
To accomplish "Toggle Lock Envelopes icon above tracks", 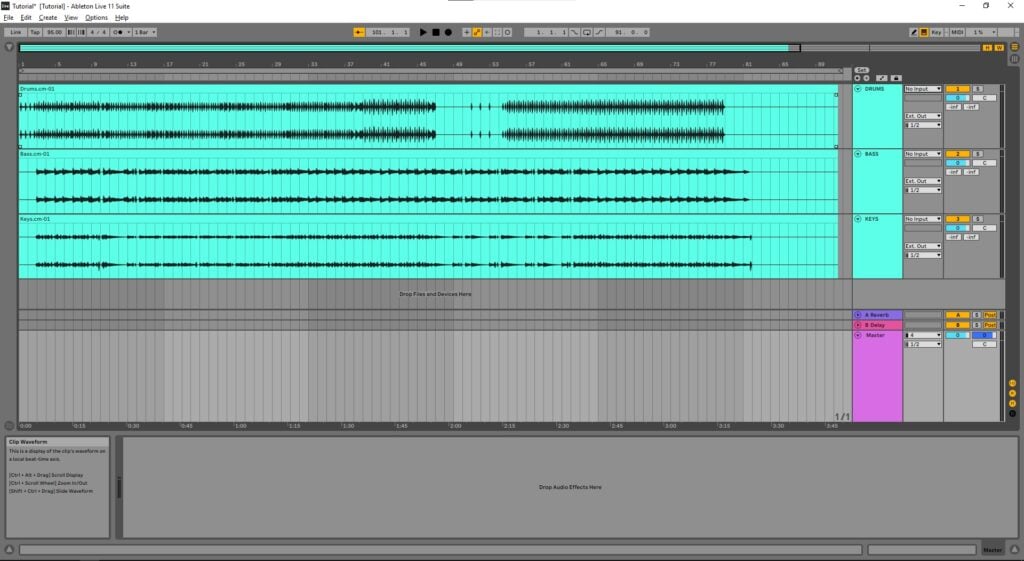I will [x=896, y=78].
